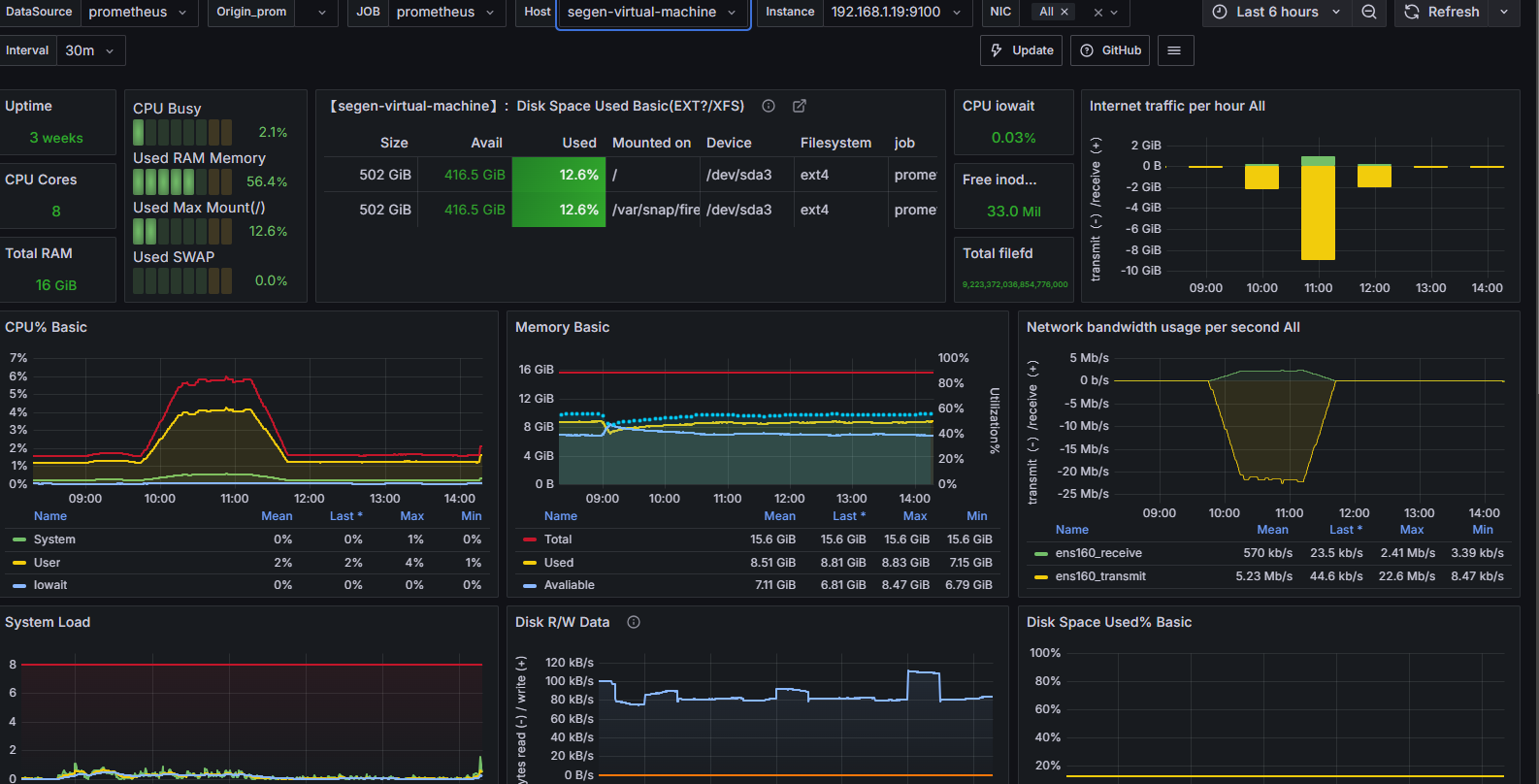Open the GitHub link

(1110, 50)
